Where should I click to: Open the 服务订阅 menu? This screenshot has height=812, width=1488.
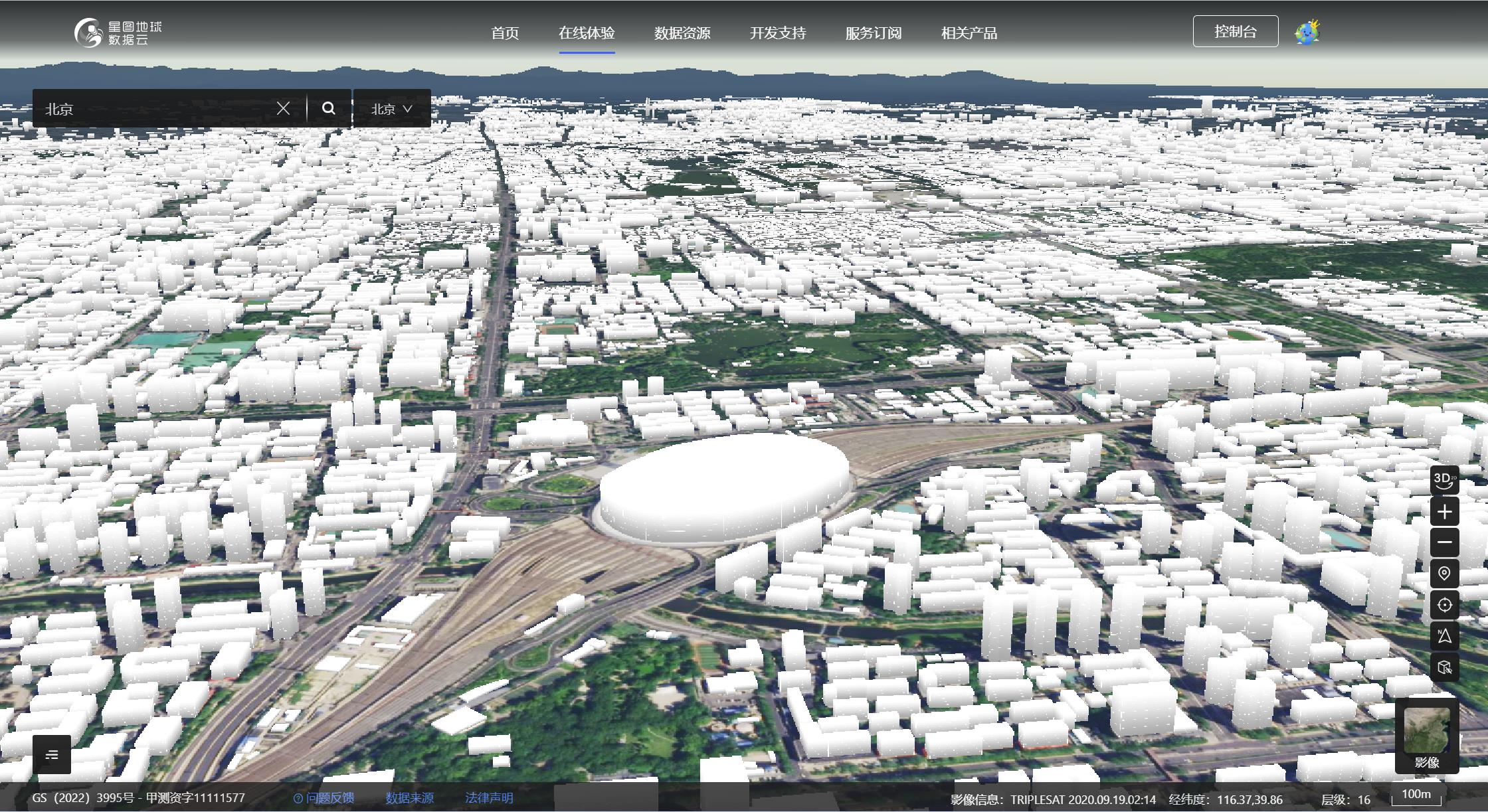pyautogui.click(x=874, y=33)
